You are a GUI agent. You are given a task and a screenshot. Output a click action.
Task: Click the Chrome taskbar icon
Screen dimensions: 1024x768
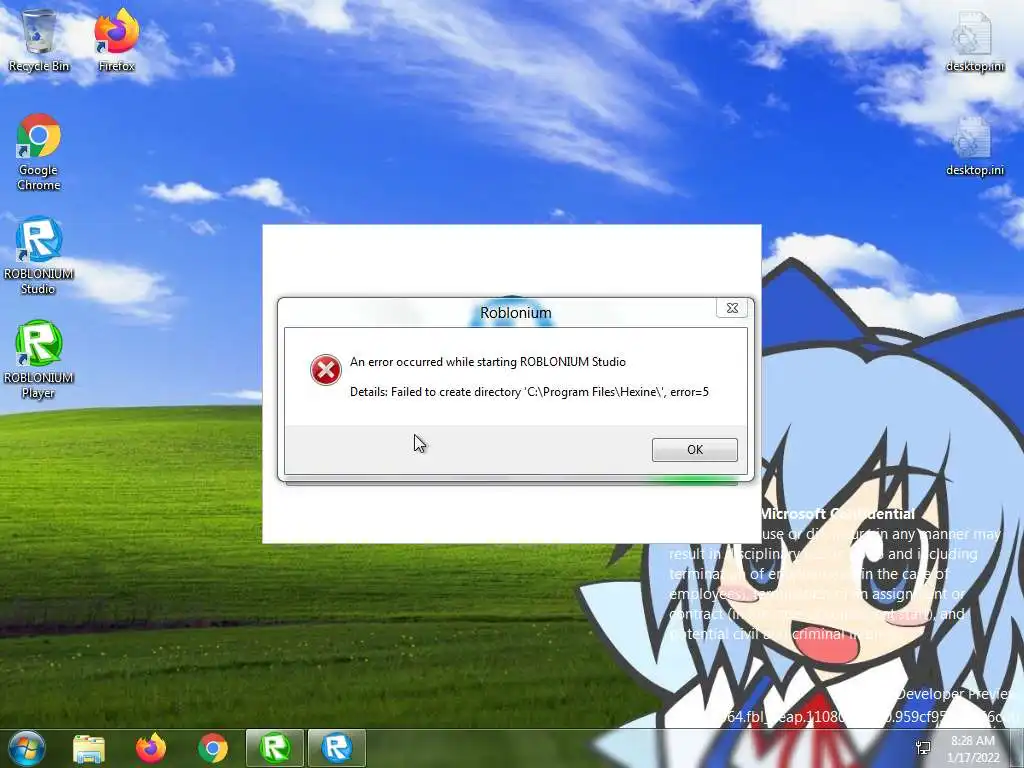pyautogui.click(x=213, y=749)
